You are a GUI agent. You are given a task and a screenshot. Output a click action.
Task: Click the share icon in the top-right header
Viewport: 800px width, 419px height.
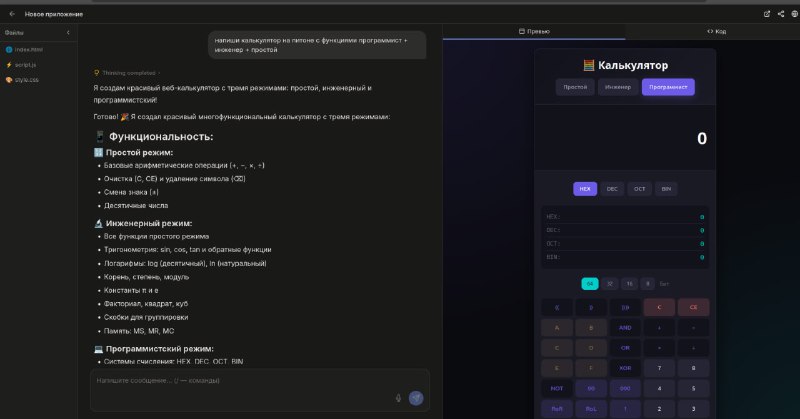tap(780, 14)
